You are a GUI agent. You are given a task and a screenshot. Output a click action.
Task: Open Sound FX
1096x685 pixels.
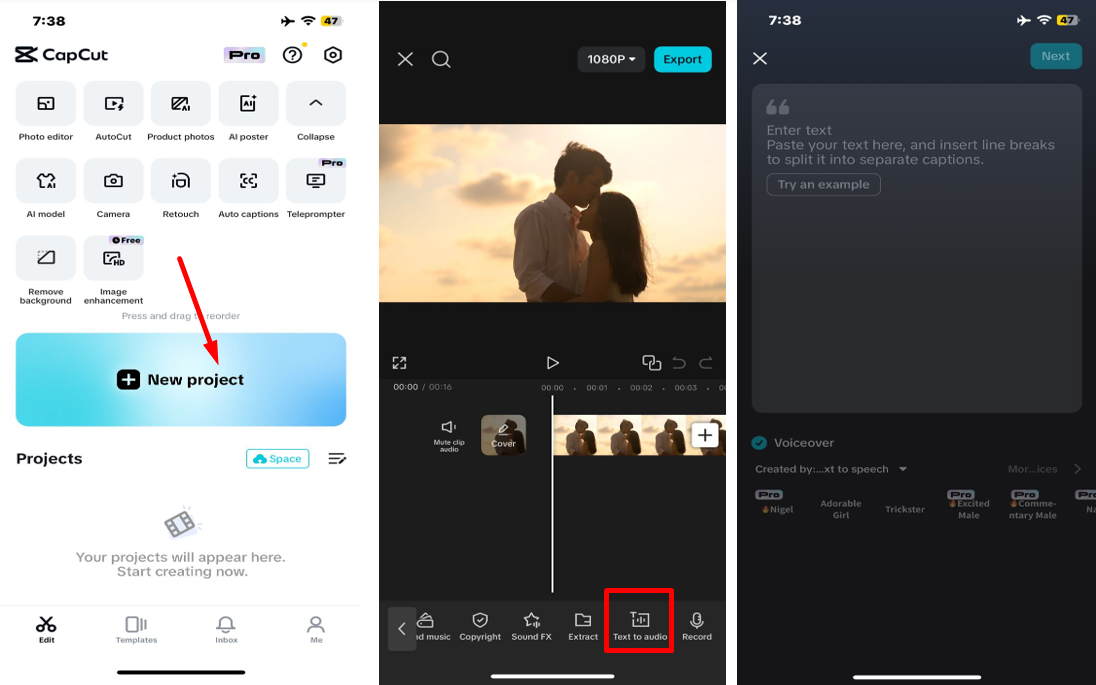pyautogui.click(x=532, y=627)
